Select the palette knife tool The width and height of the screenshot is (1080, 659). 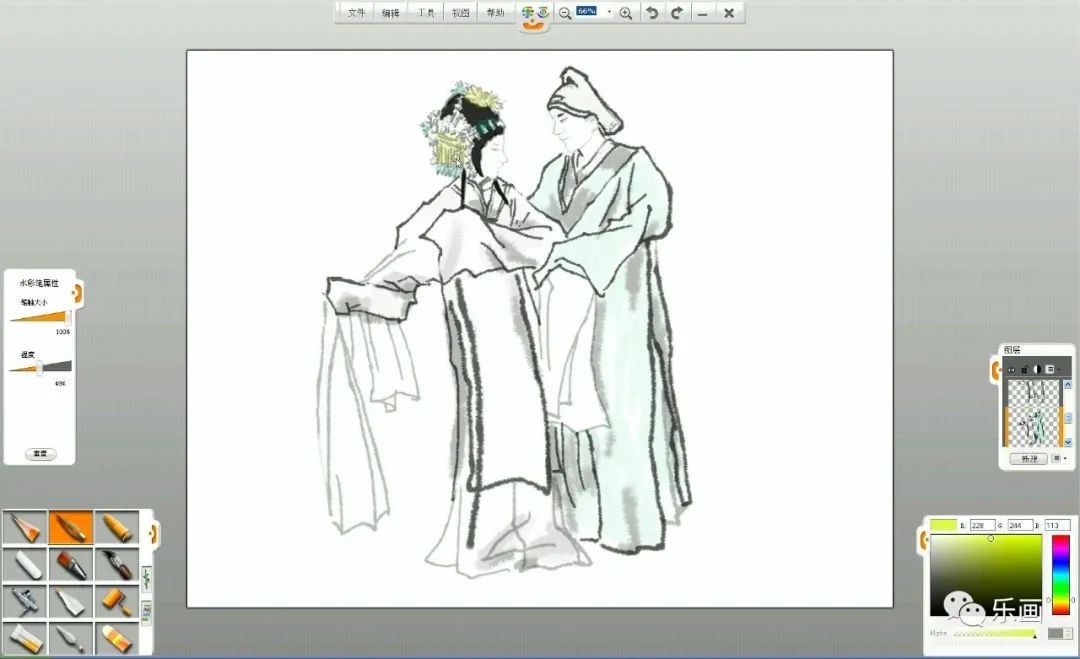(x=71, y=637)
